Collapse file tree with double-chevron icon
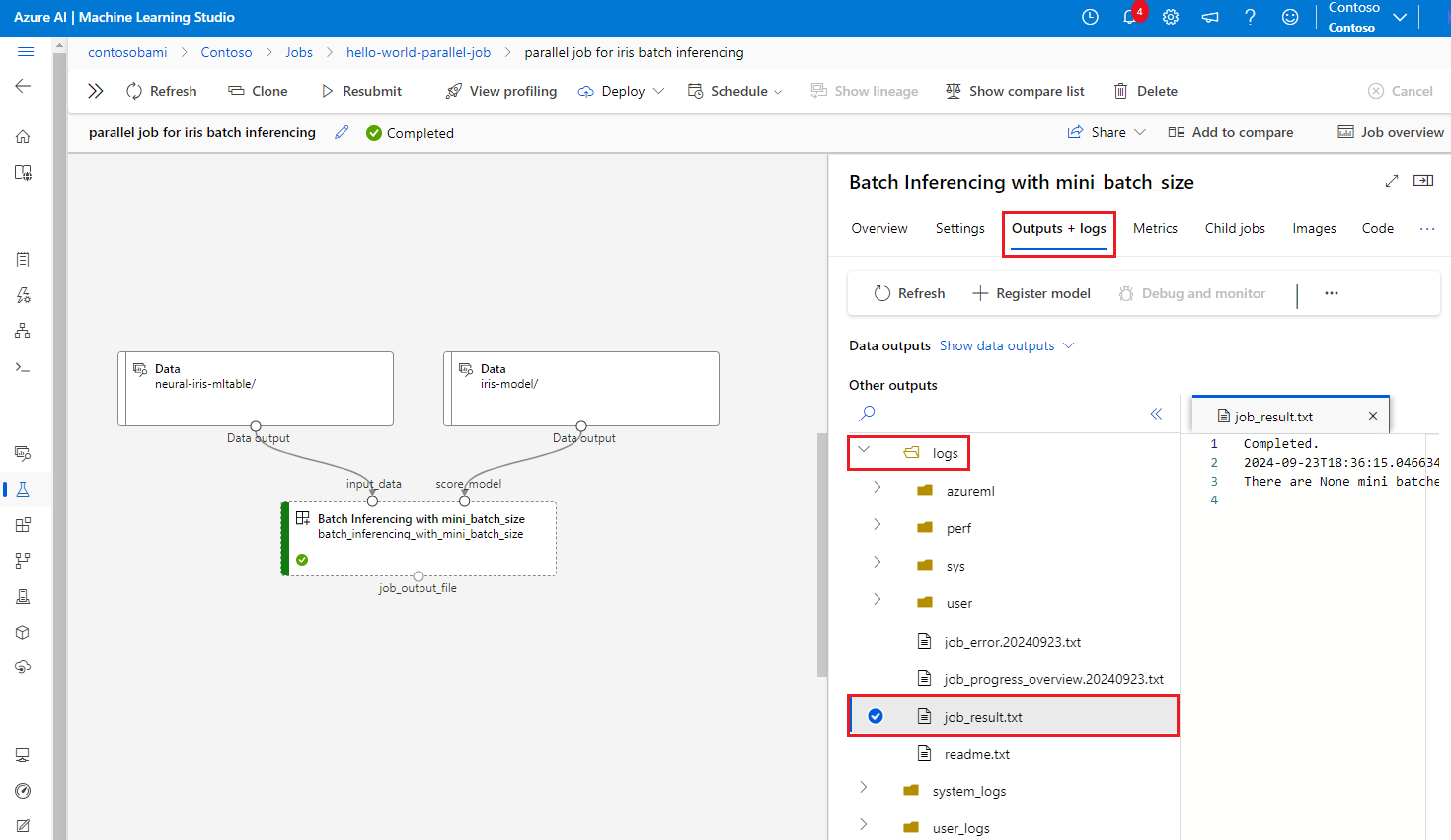The width and height of the screenshot is (1451, 840). click(x=1156, y=414)
